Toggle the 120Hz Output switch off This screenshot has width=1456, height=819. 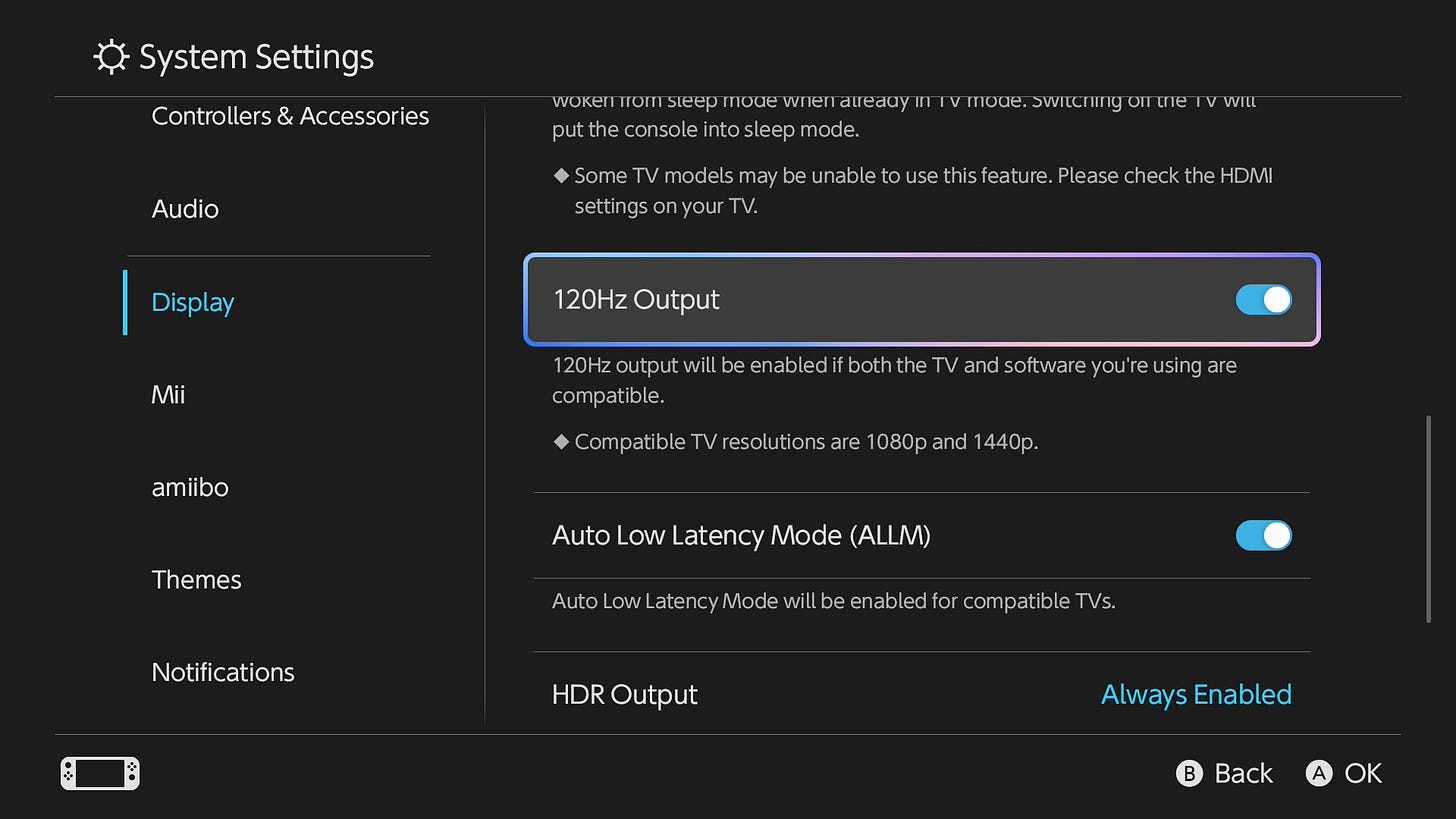point(1263,299)
